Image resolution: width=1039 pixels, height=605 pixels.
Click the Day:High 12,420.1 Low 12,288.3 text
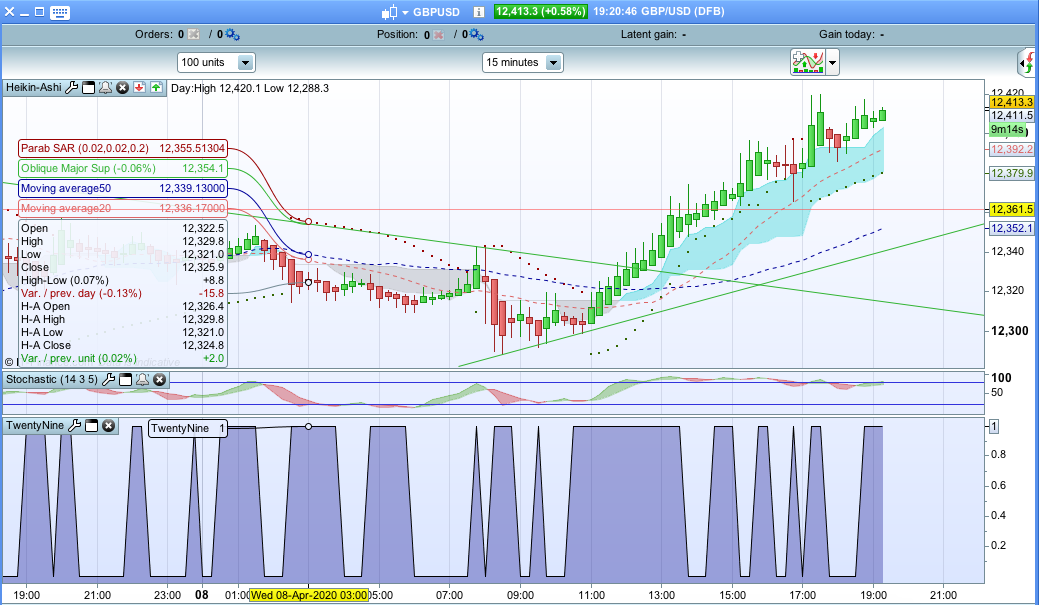tap(250, 88)
